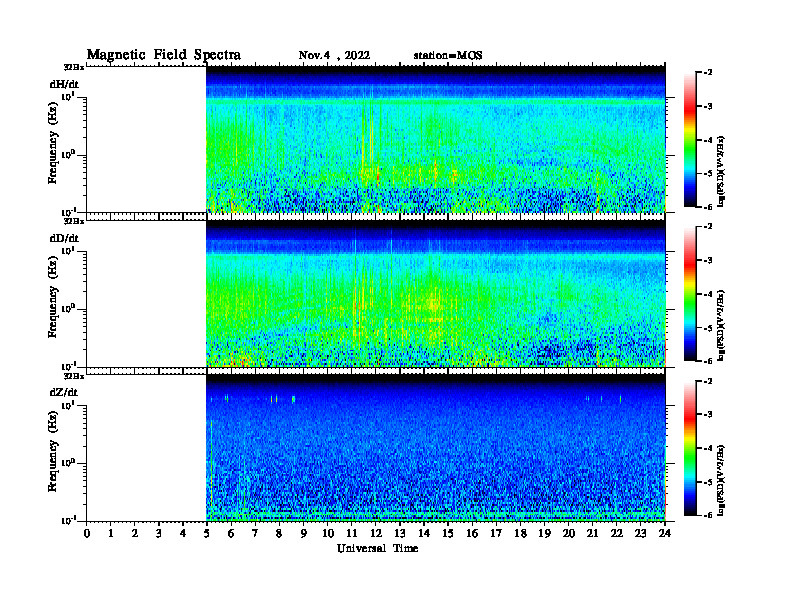The width and height of the screenshot is (792, 612).
Task: Click the "Nov.4 , 2022" date label
Action: [334, 56]
